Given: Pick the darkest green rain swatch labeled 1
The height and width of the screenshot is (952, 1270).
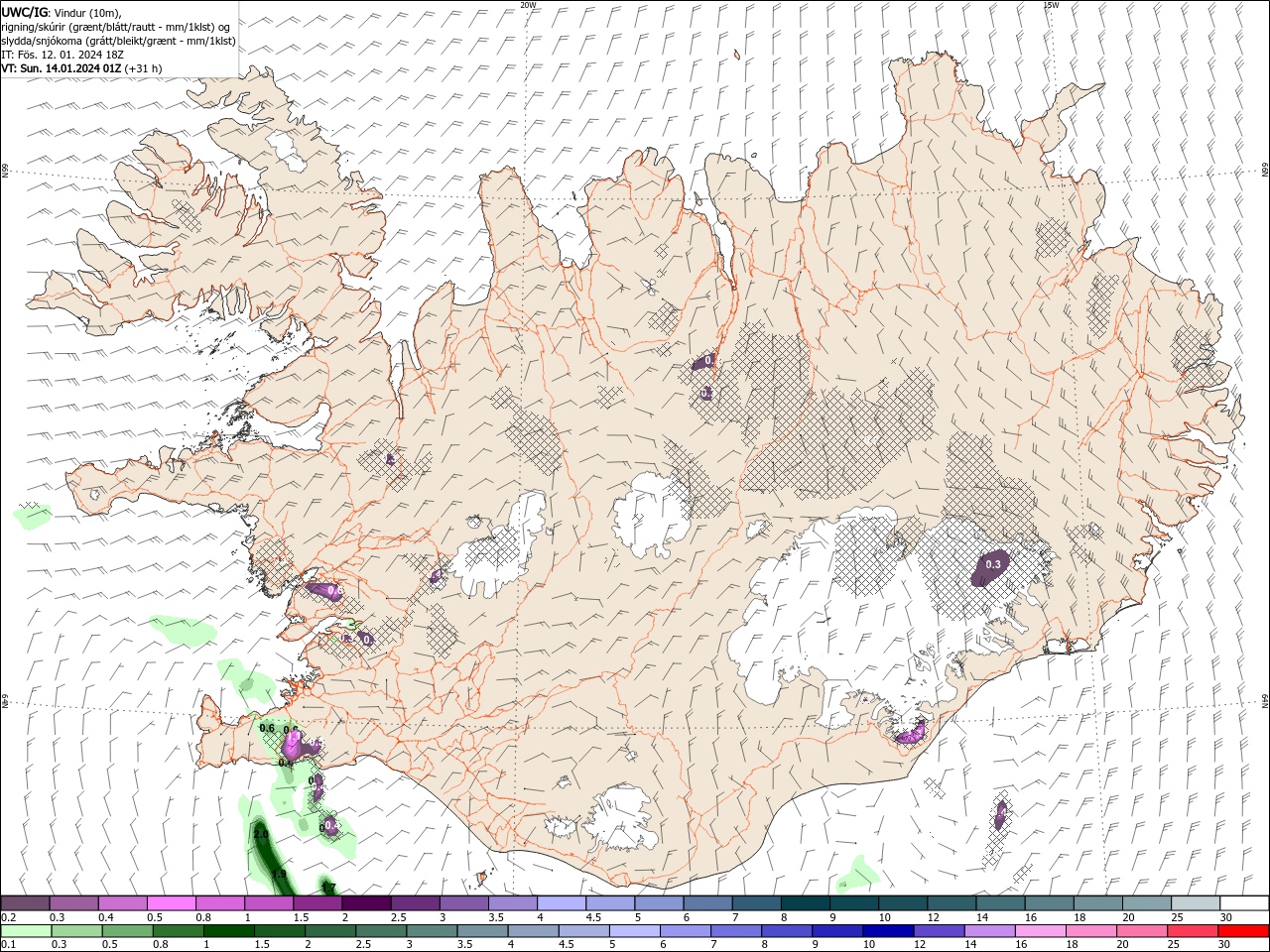Looking at the screenshot, I should pos(228,931).
